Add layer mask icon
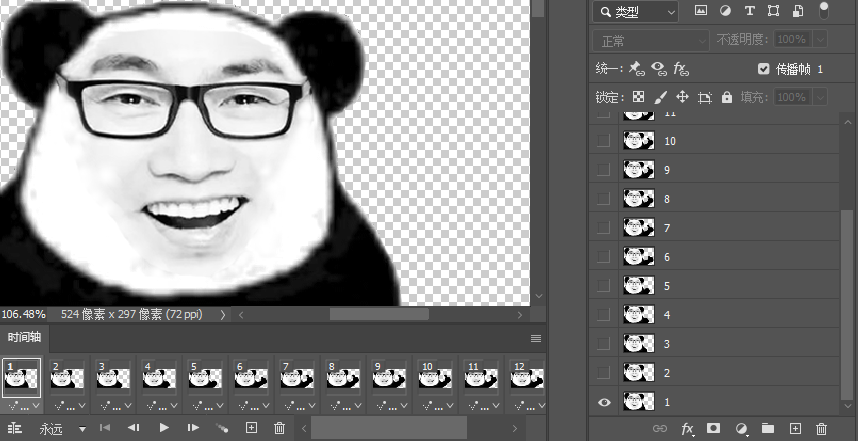This screenshot has width=858, height=441. [713, 428]
